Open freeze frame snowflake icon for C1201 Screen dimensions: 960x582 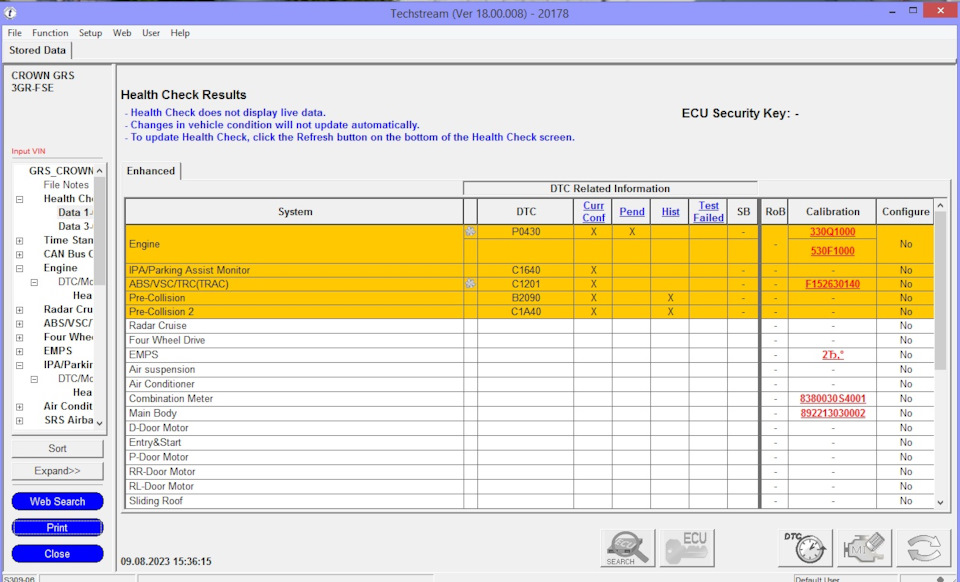[x=470, y=284]
